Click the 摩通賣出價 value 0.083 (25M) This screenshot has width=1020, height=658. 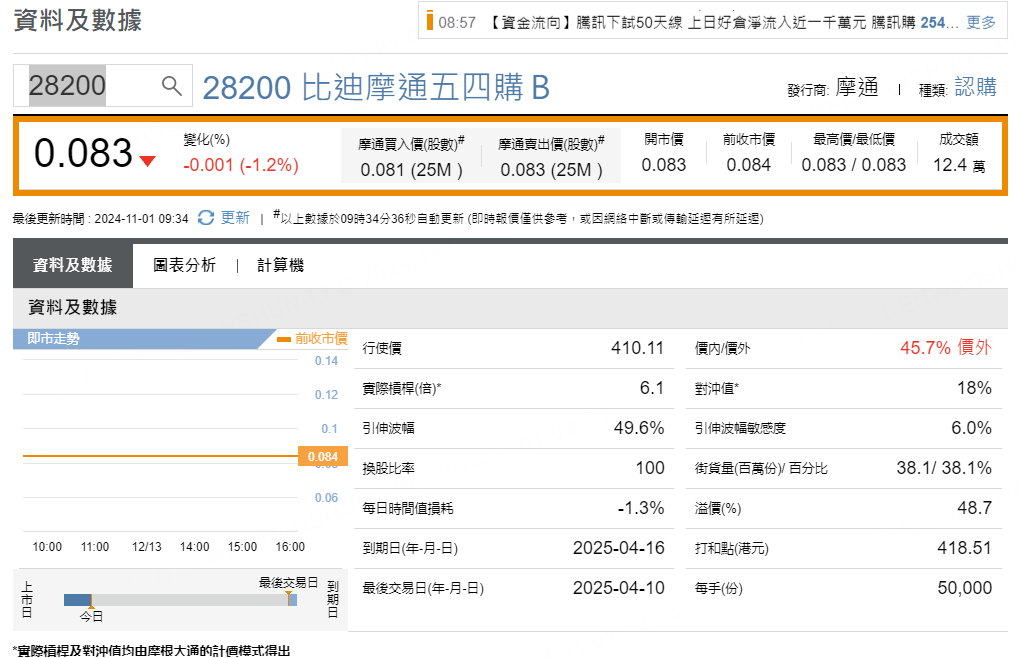pyautogui.click(x=551, y=170)
